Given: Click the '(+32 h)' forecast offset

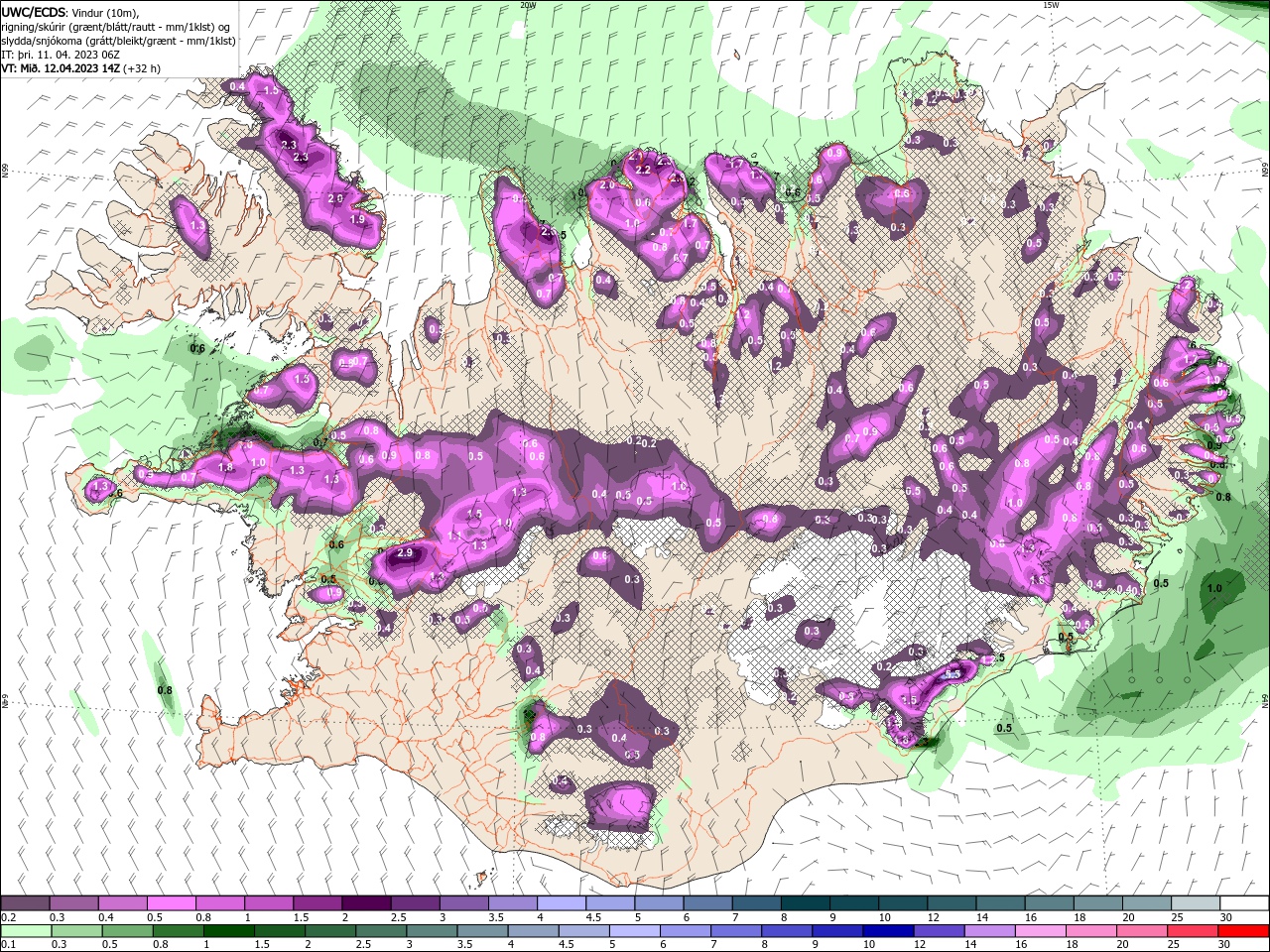Looking at the screenshot, I should [x=142, y=68].
